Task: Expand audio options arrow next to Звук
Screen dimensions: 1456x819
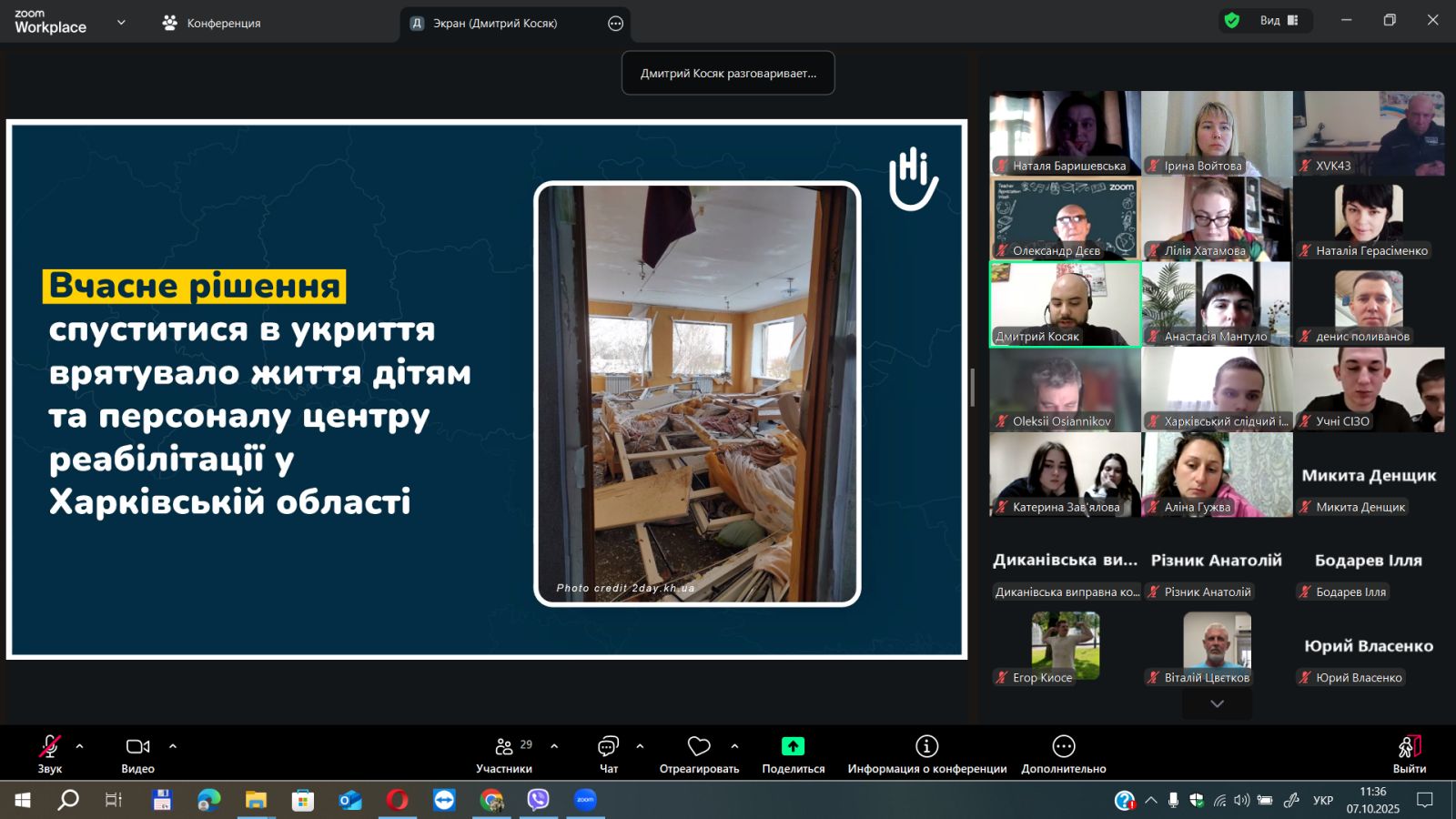Action: click(80, 746)
